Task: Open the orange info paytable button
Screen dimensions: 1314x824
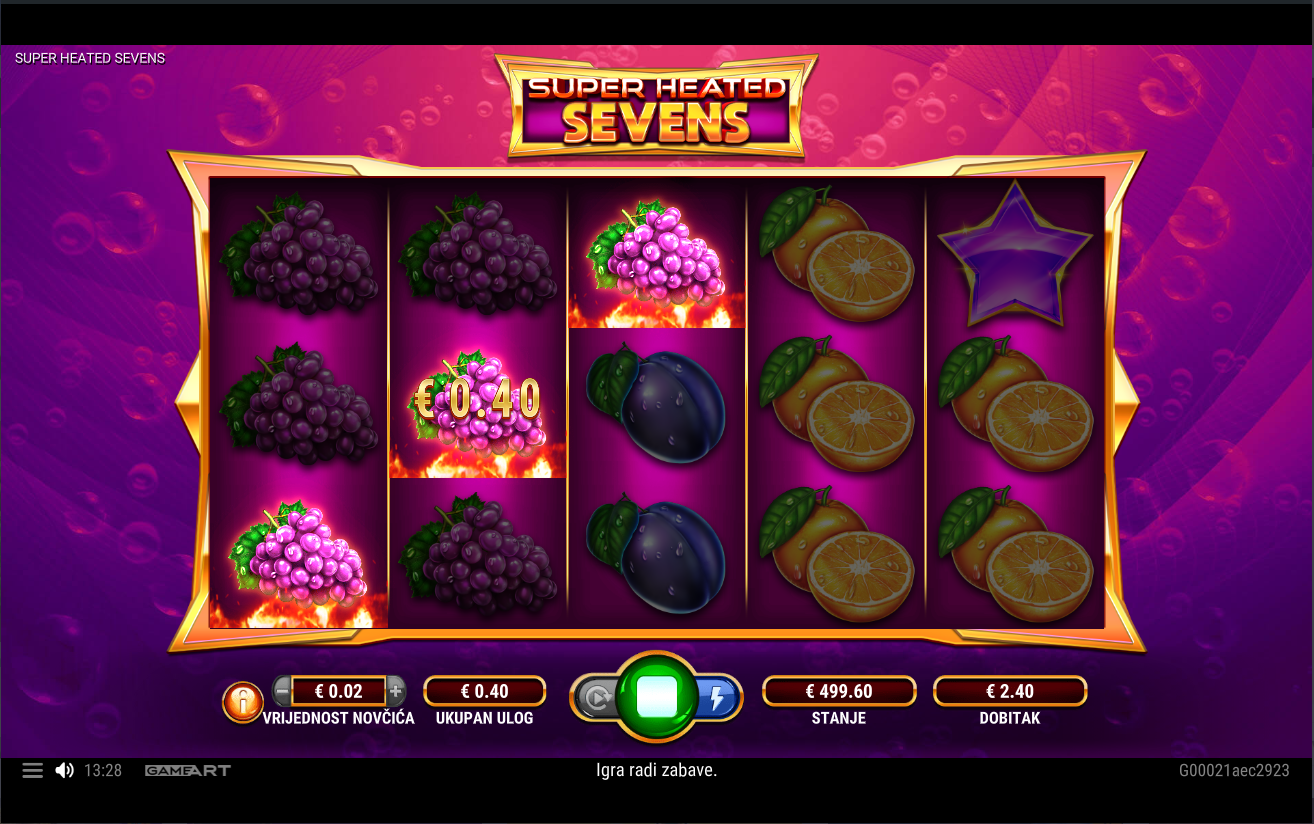Action: [x=242, y=701]
